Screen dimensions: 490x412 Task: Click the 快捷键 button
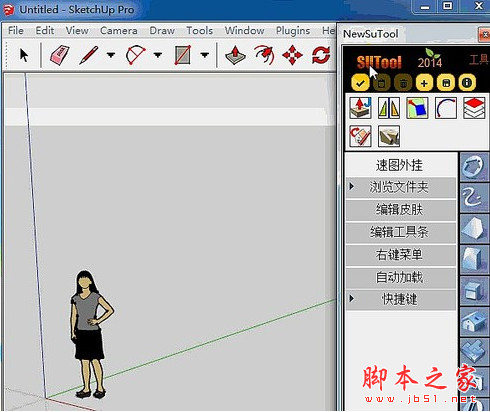click(x=401, y=299)
